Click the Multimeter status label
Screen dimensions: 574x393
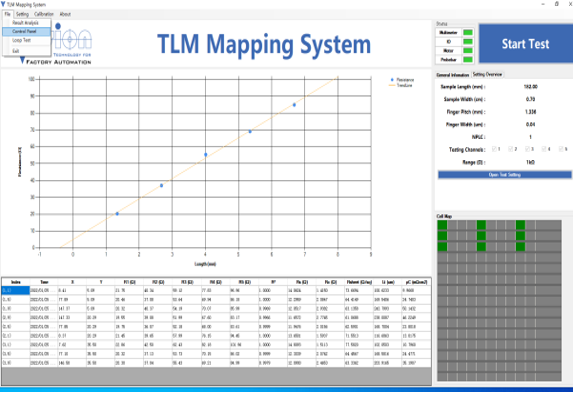[x=448, y=33]
